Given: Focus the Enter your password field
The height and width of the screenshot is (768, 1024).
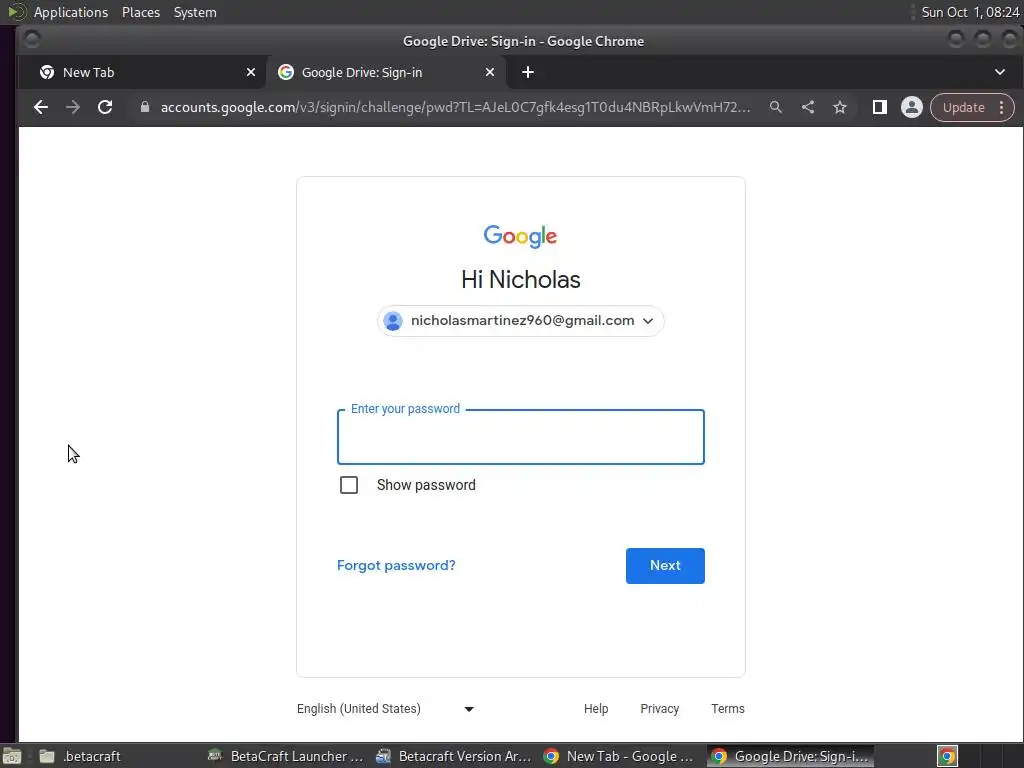Looking at the screenshot, I should click(x=520, y=437).
